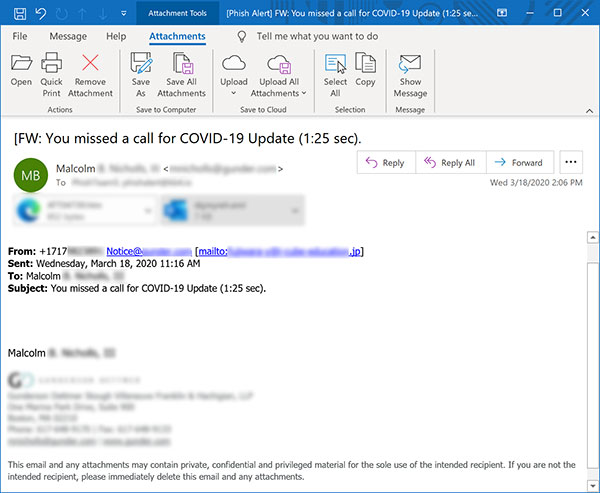Open the Attachment Tools contextual tab
The width and height of the screenshot is (600, 493).
pyautogui.click(x=178, y=13)
